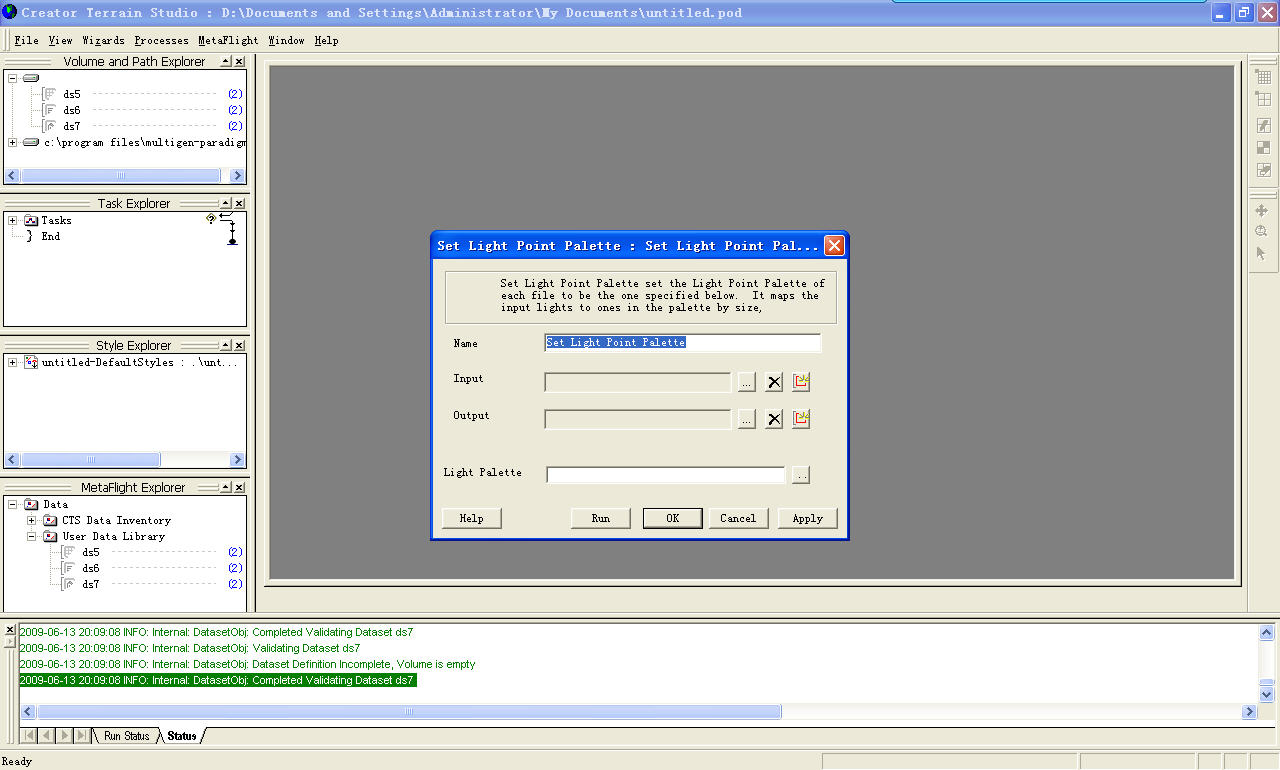Click the c:\program files drive icon
The image size is (1280, 770).
[31, 143]
